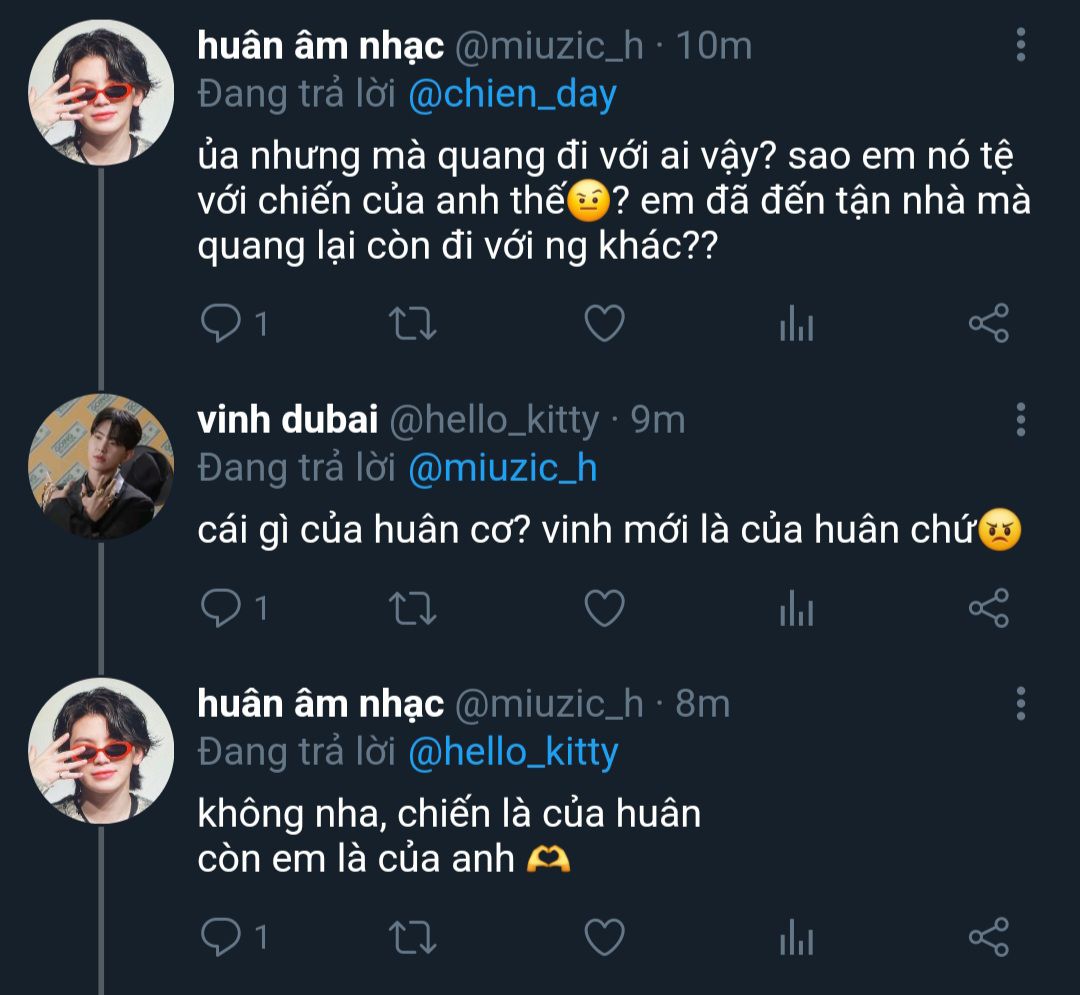Open more options on vinh dubai's tweet
Screen dimensions: 1080x995
(x=1020, y=420)
